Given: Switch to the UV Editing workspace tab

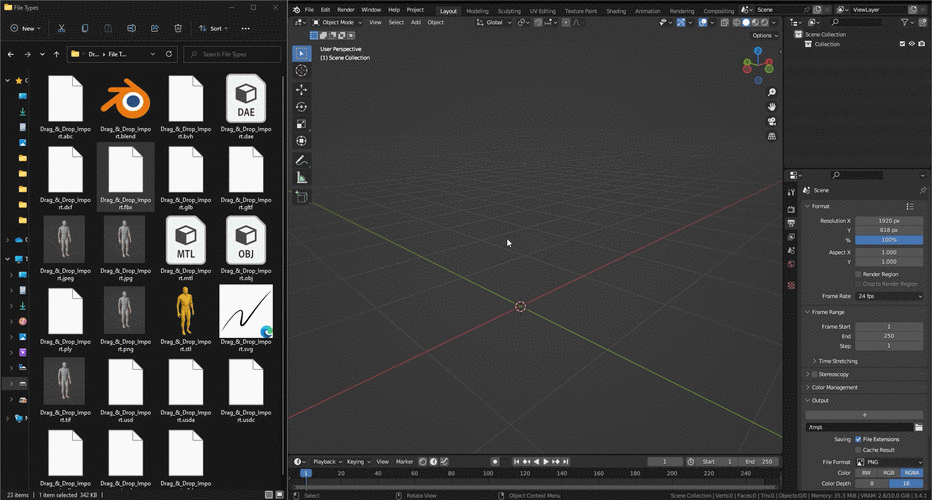Looking at the screenshot, I should pos(542,11).
